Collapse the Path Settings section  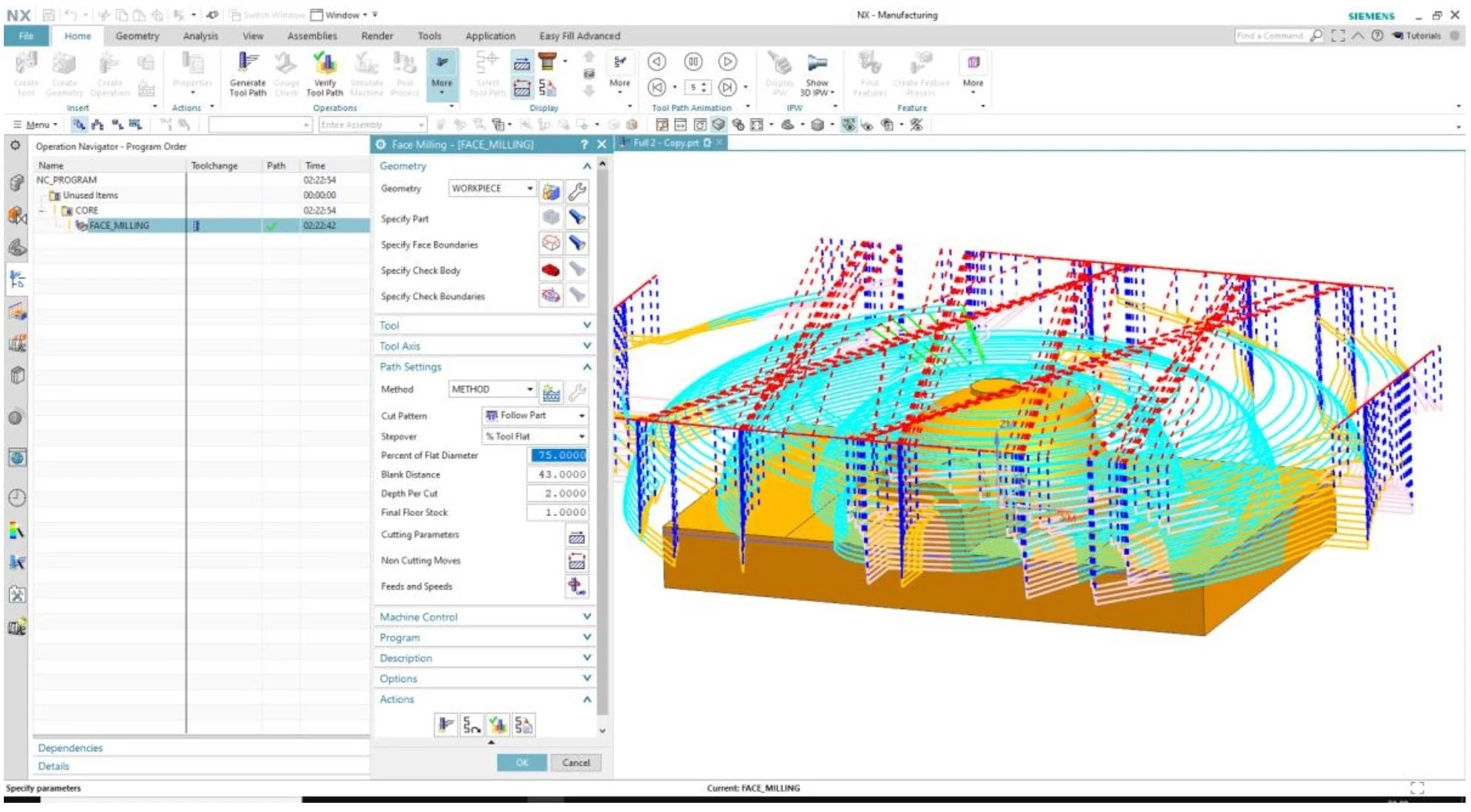click(x=485, y=368)
